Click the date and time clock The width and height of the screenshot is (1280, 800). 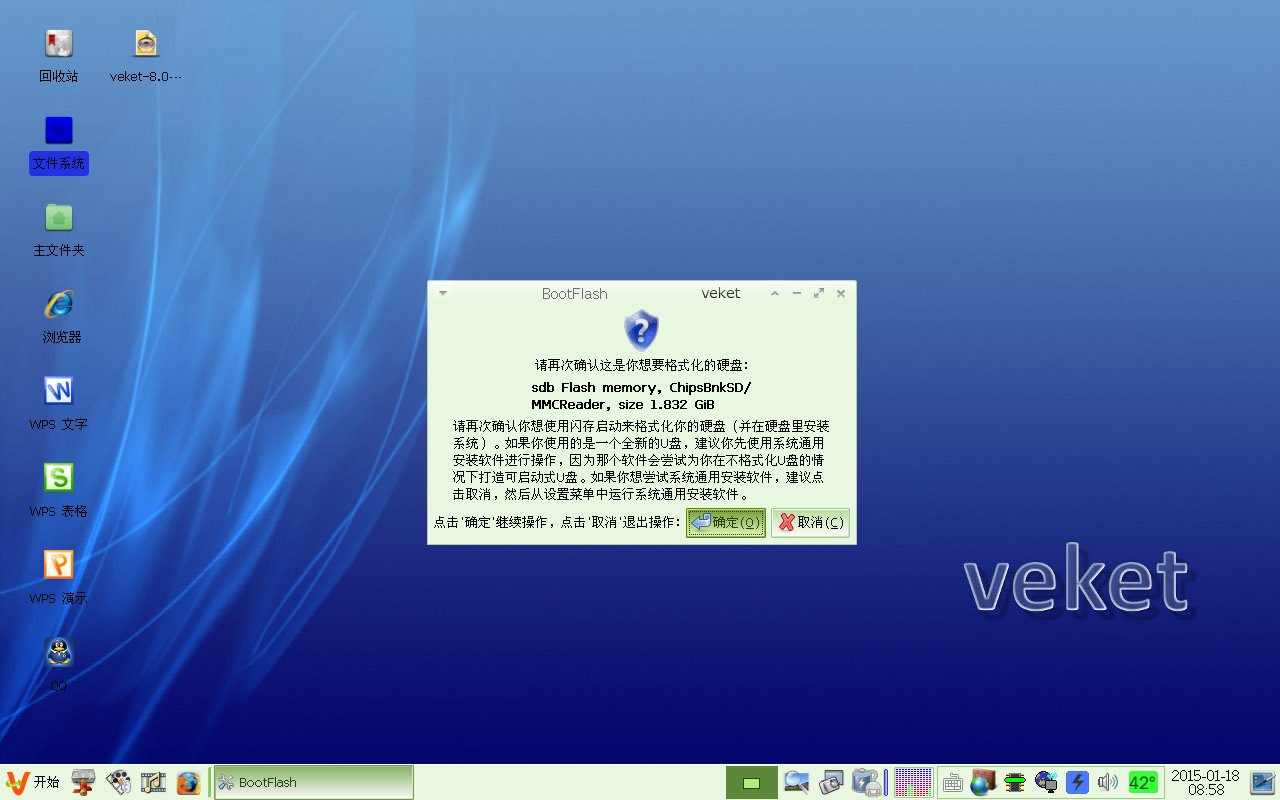1205,782
